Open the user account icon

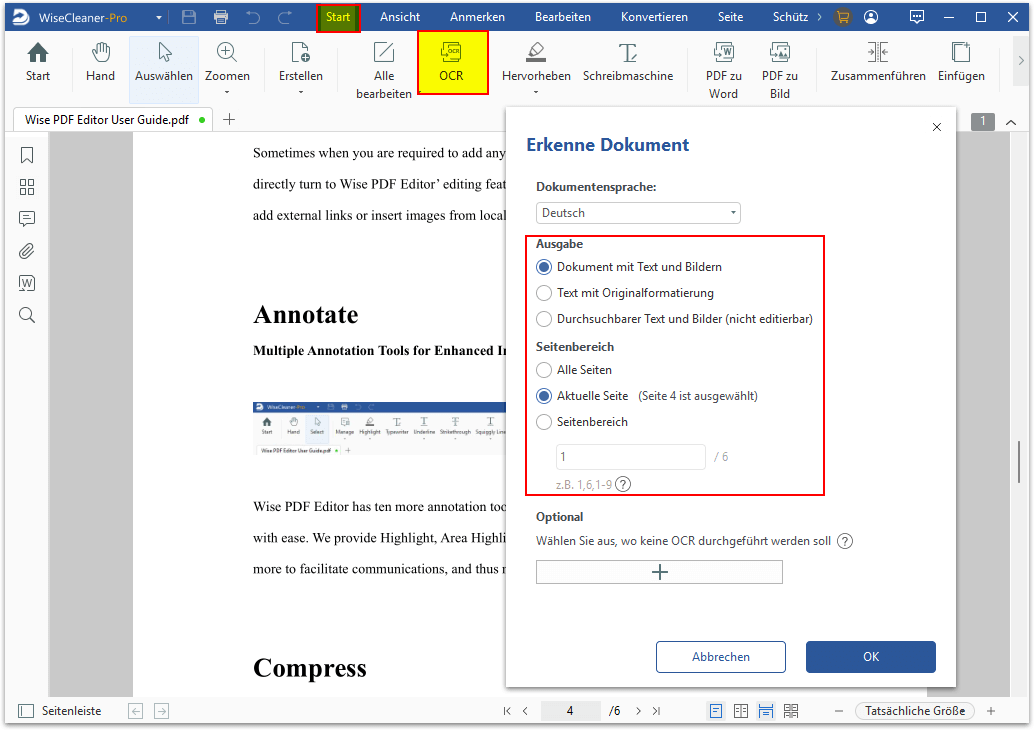coord(871,17)
